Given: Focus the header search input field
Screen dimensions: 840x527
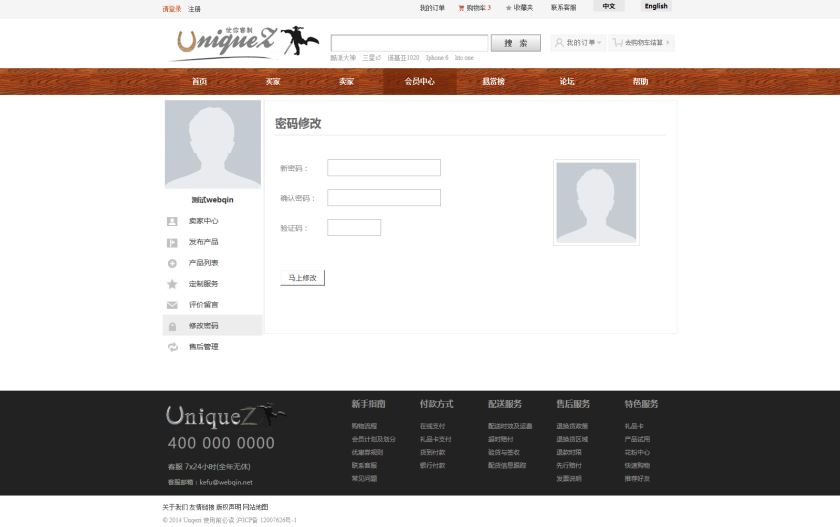Looking at the screenshot, I should (x=409, y=43).
